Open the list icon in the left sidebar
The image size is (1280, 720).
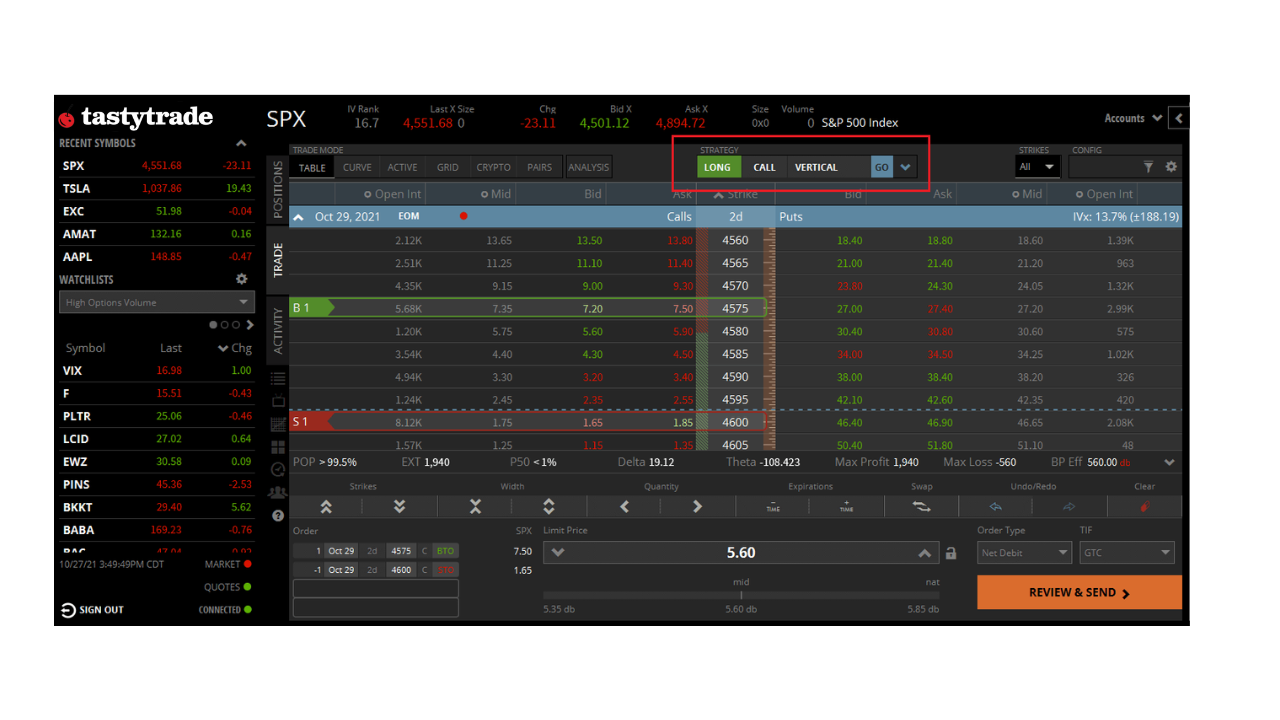point(278,378)
